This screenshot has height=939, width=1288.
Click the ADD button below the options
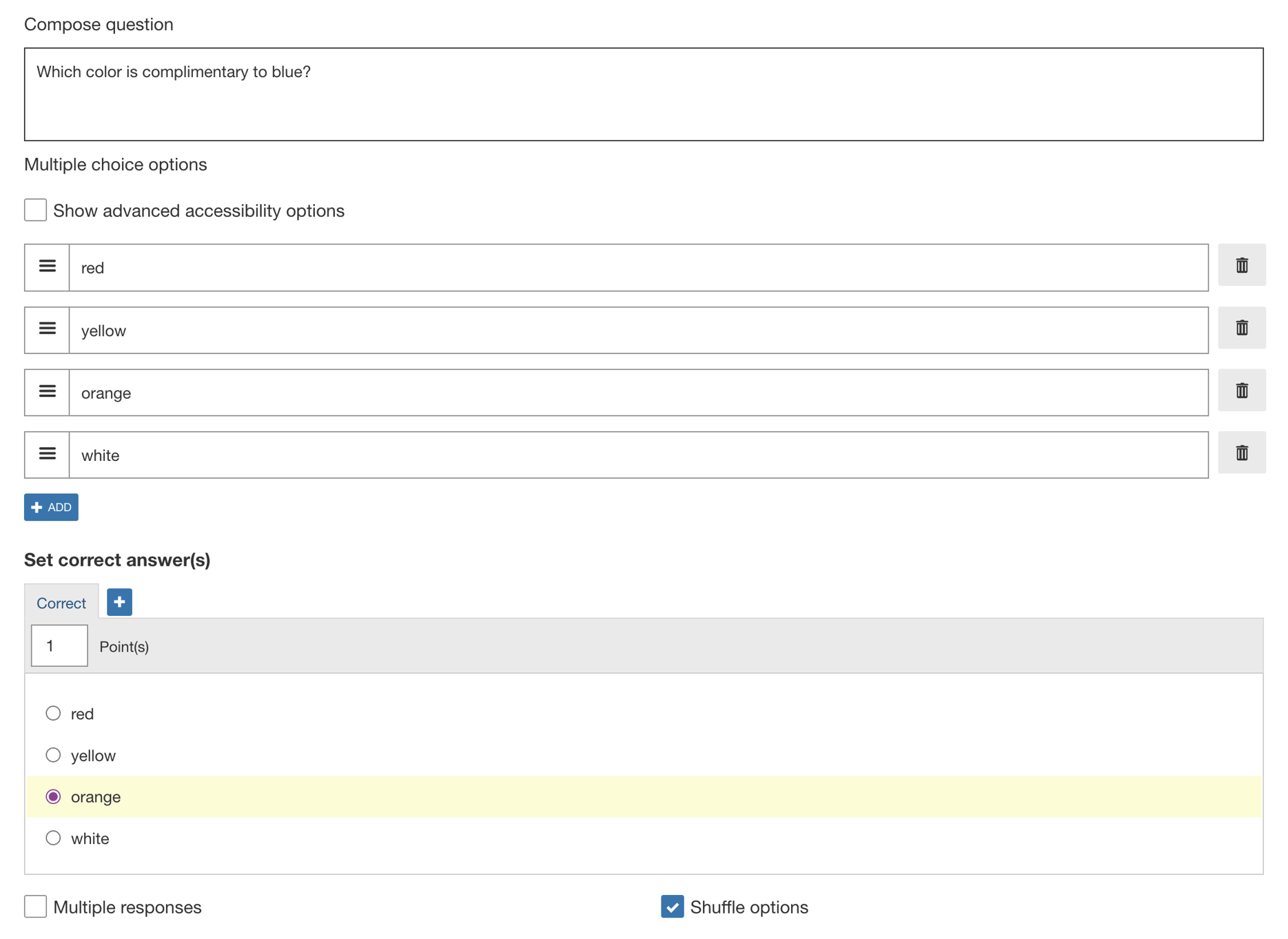pos(50,507)
